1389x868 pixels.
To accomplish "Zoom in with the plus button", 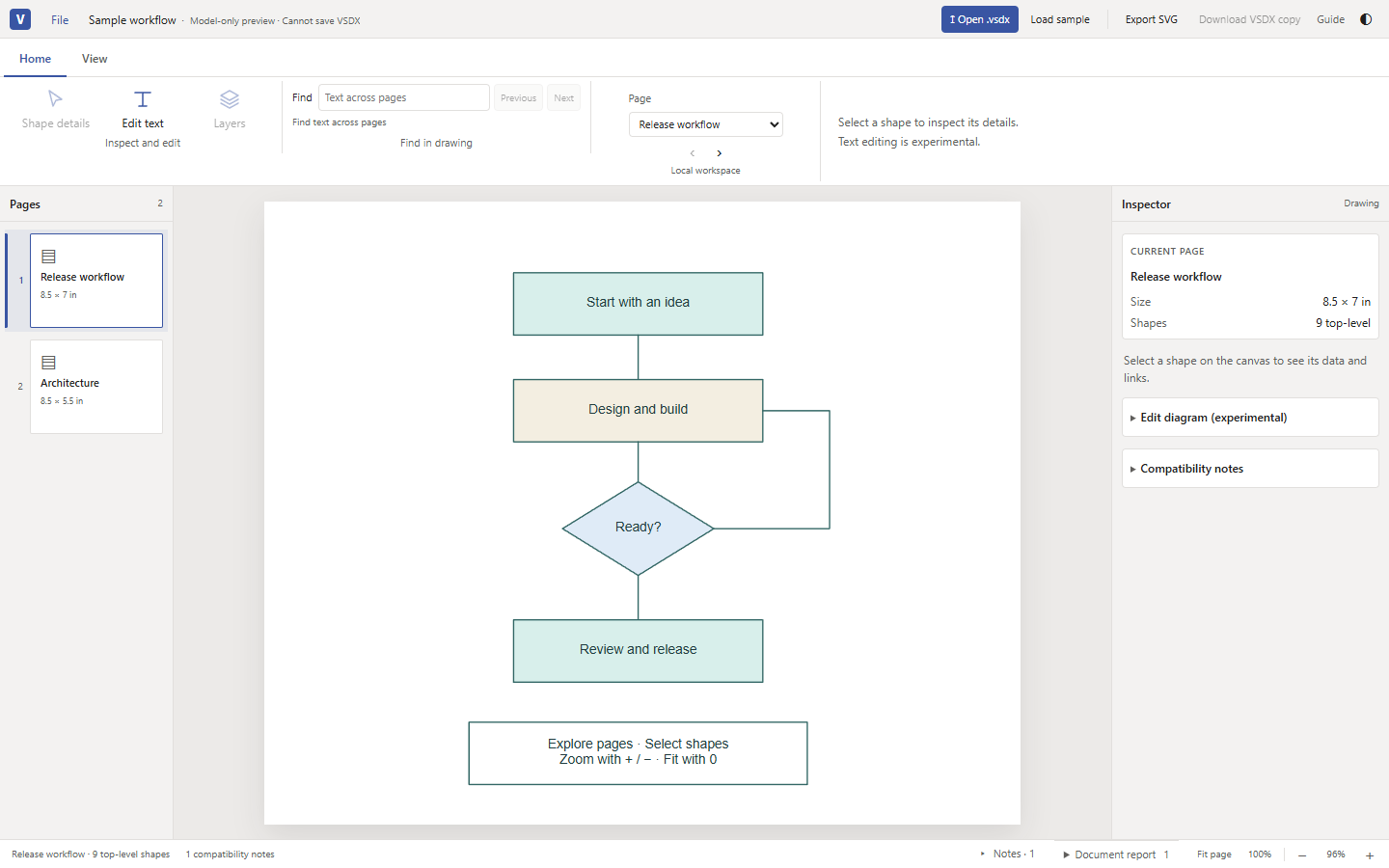I will click(x=1369, y=855).
